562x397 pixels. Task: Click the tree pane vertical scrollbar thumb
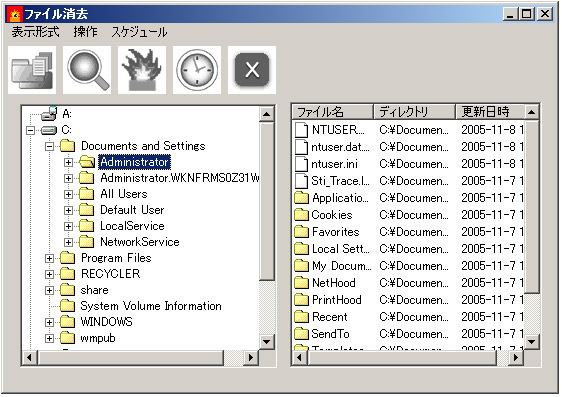[x=266, y=201]
